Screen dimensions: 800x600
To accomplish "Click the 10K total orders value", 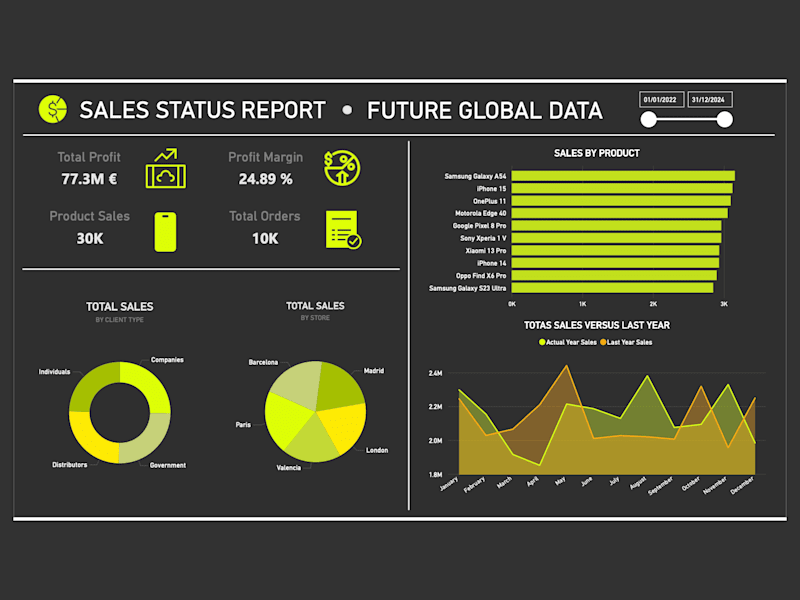I will click(265, 238).
